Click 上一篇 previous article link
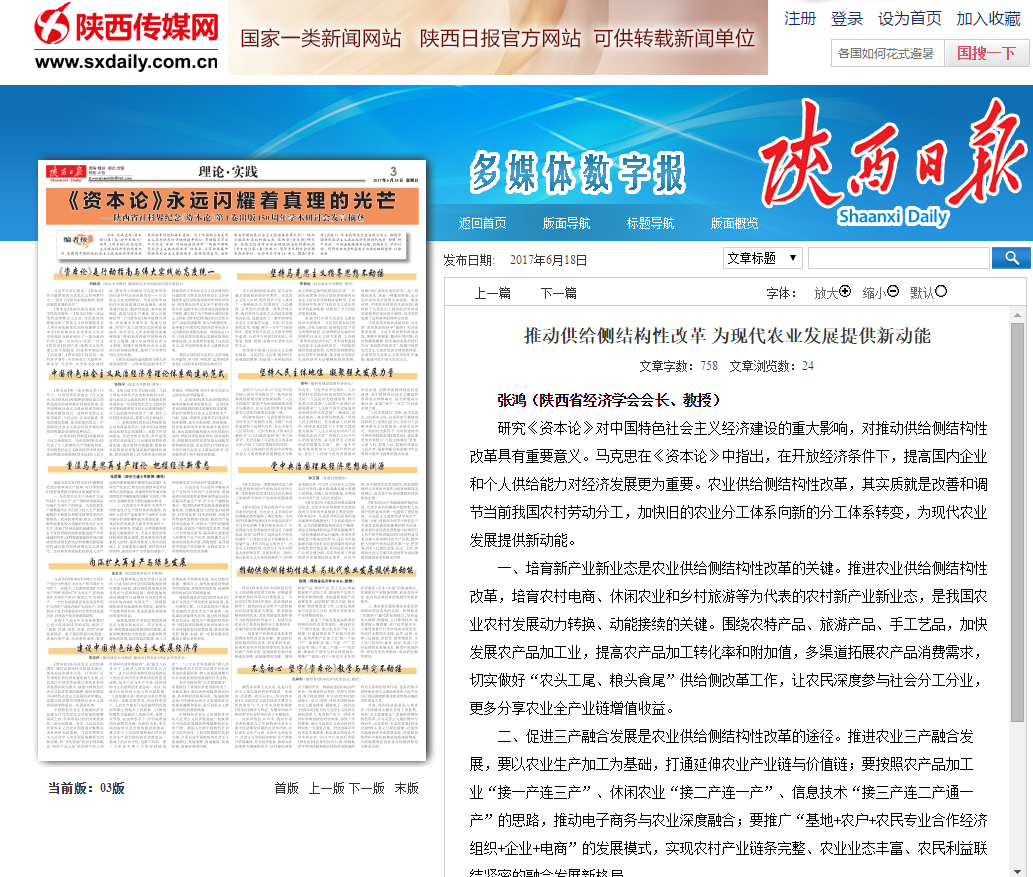The width and height of the screenshot is (1033, 877). (492, 293)
